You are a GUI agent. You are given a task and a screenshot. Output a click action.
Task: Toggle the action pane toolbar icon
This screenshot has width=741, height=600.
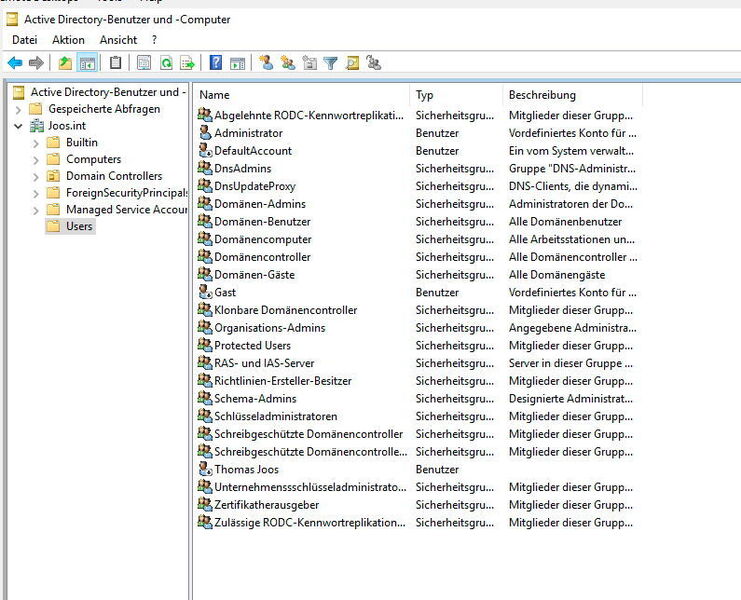[x=238, y=63]
